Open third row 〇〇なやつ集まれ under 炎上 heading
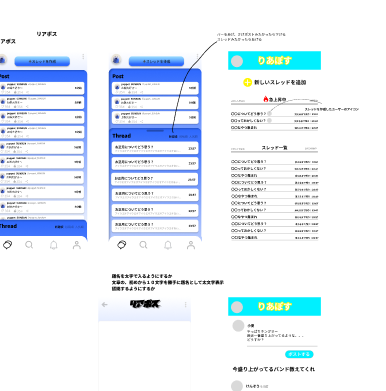The width and height of the screenshot is (386, 391). (274, 127)
